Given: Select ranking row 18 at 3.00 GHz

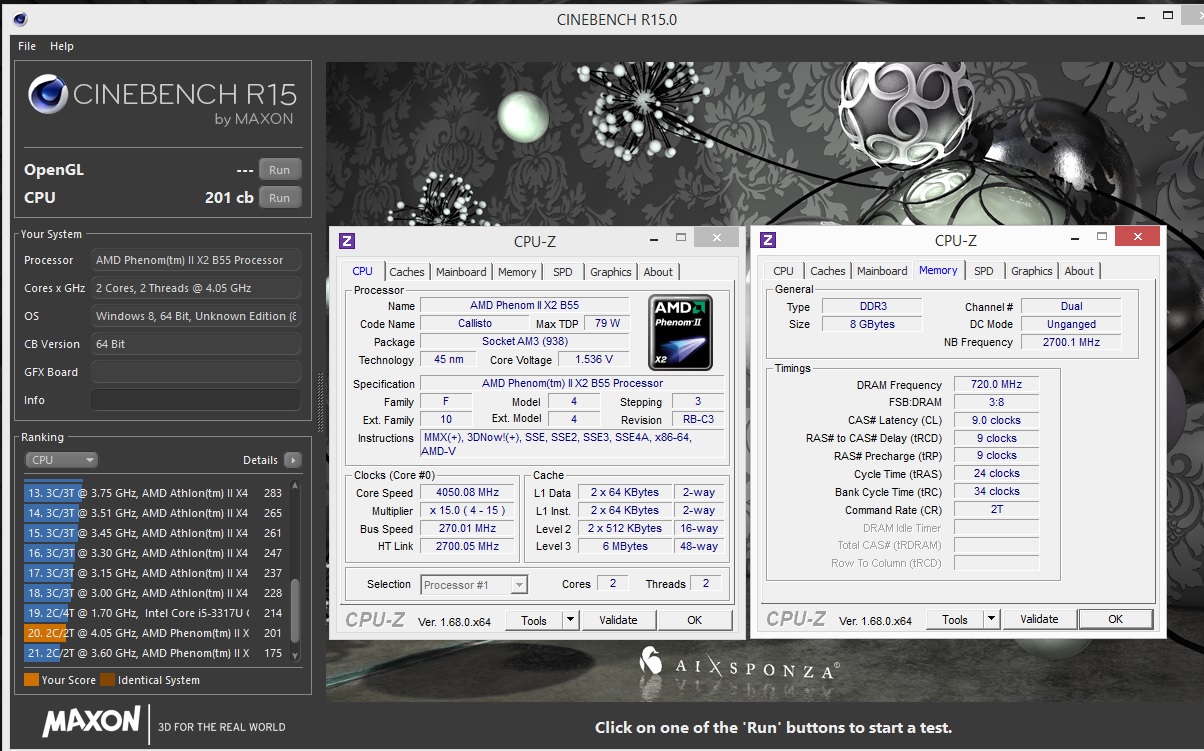Looking at the screenshot, I should click(154, 593).
